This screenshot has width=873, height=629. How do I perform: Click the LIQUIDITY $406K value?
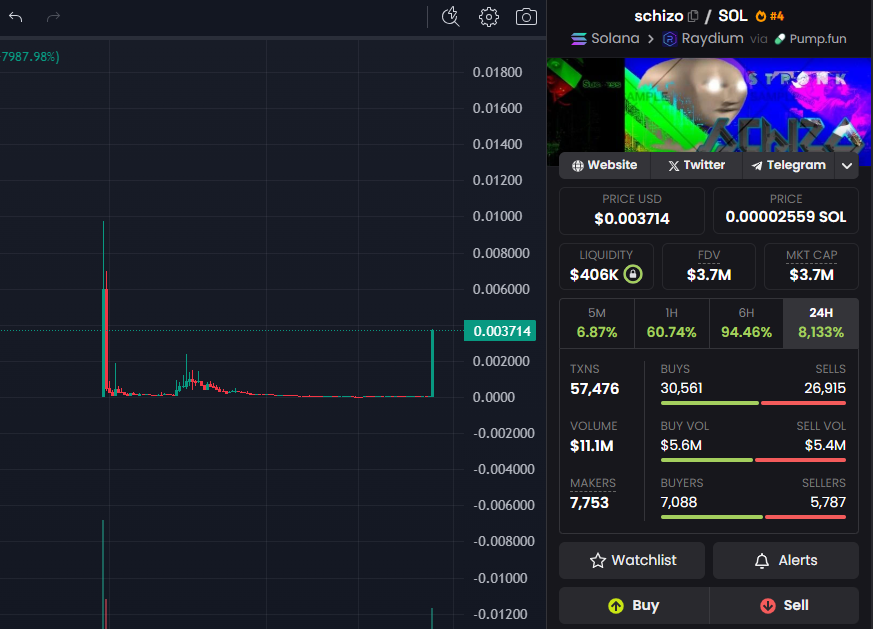click(x=594, y=274)
